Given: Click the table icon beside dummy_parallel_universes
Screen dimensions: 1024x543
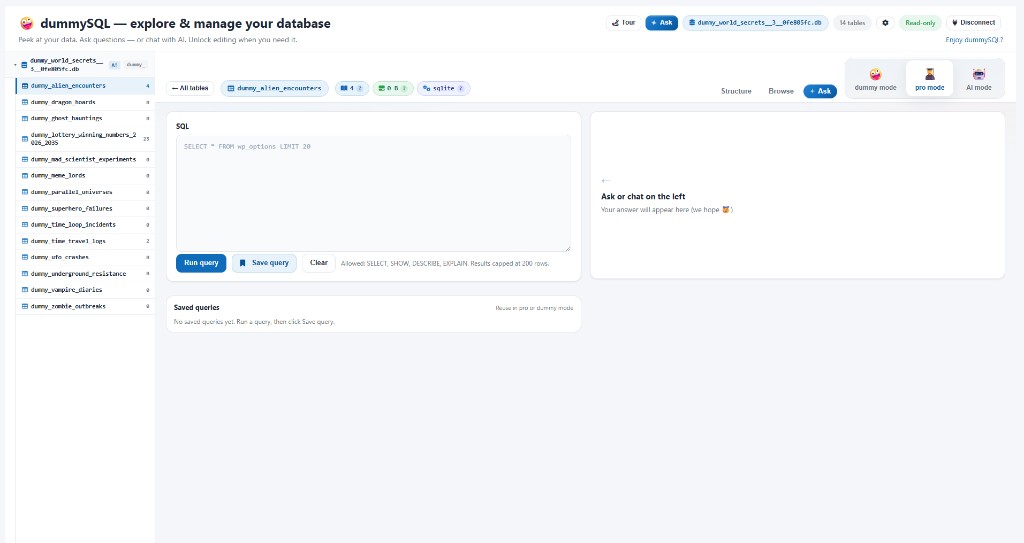Looking at the screenshot, I should click(x=25, y=191).
